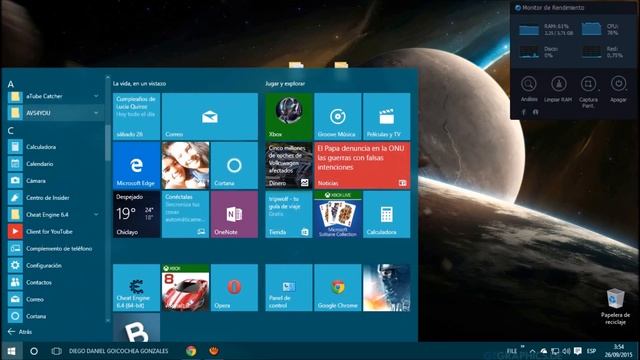The width and height of the screenshot is (640, 360).
Task: Launch the Opera browser tile
Action: pyautogui.click(x=234, y=288)
